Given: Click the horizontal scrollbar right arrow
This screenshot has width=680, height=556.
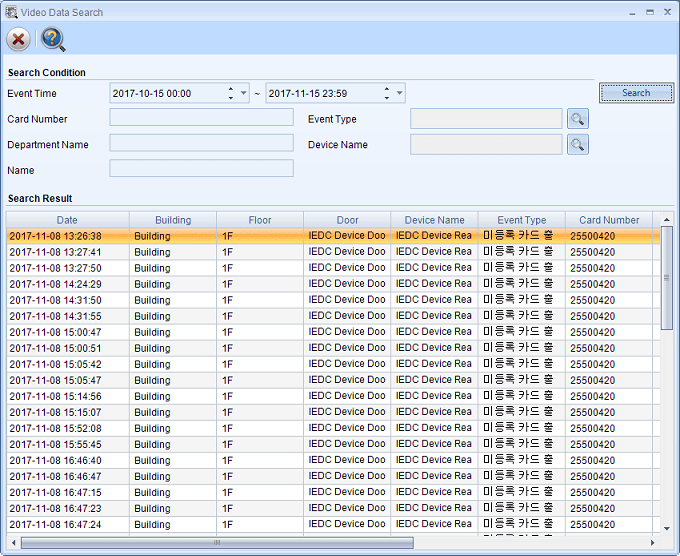Looking at the screenshot, I should pyautogui.click(x=652, y=543).
